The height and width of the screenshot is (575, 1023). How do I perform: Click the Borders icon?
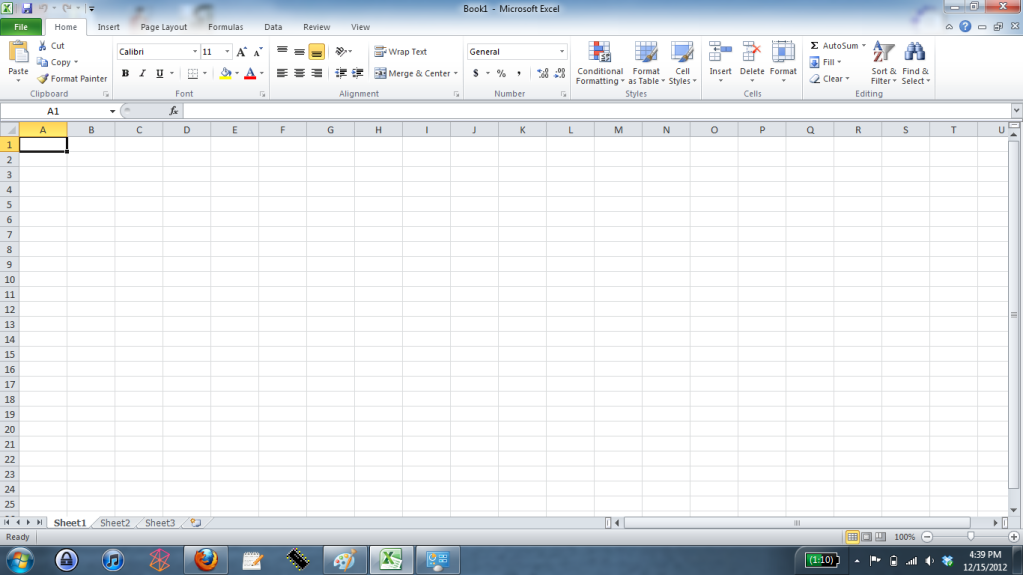coord(192,73)
